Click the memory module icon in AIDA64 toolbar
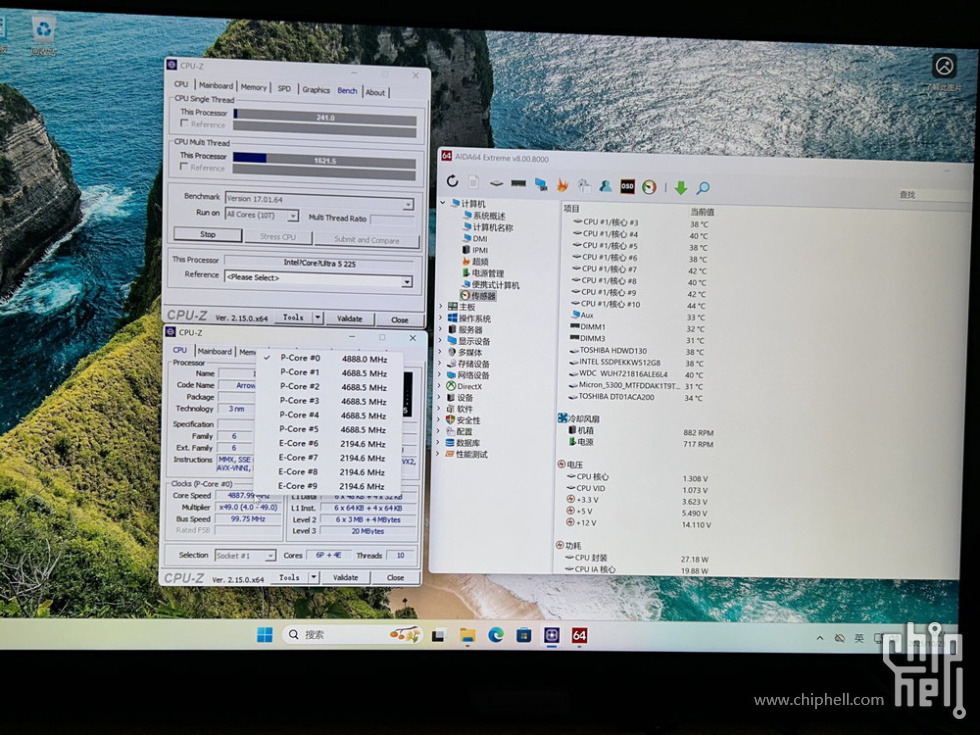Image resolution: width=980 pixels, height=735 pixels. [x=518, y=183]
